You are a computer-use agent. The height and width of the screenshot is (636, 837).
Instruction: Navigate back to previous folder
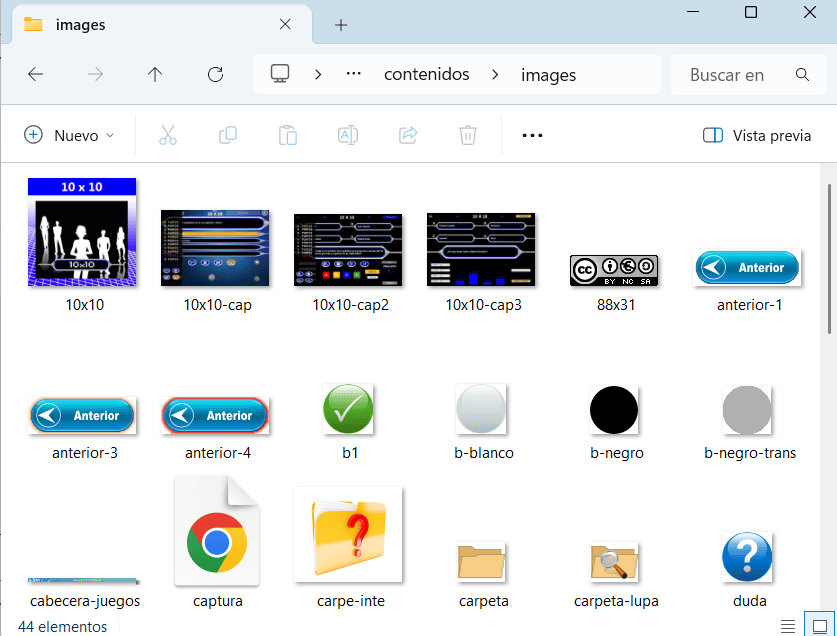click(35, 74)
